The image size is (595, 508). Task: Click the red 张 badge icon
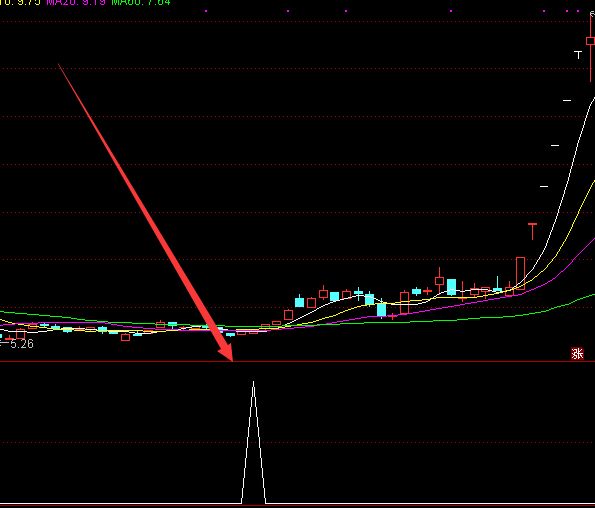pos(577,354)
